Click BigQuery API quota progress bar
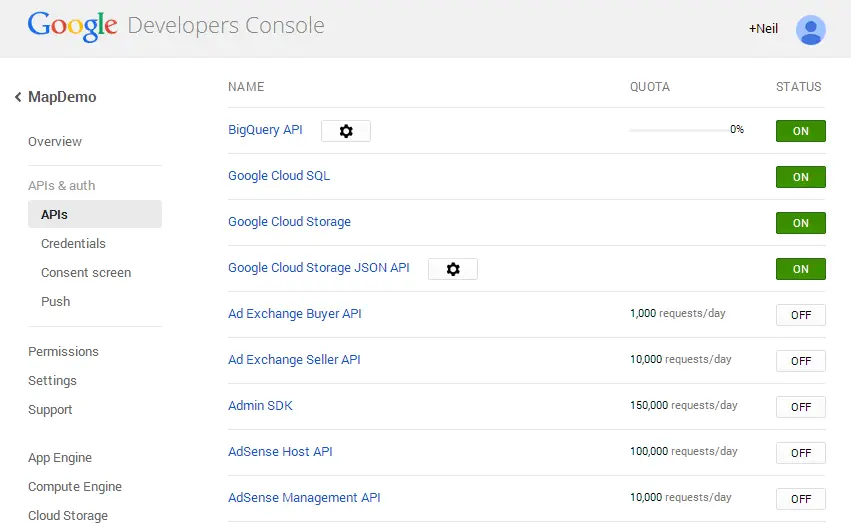 (x=679, y=130)
